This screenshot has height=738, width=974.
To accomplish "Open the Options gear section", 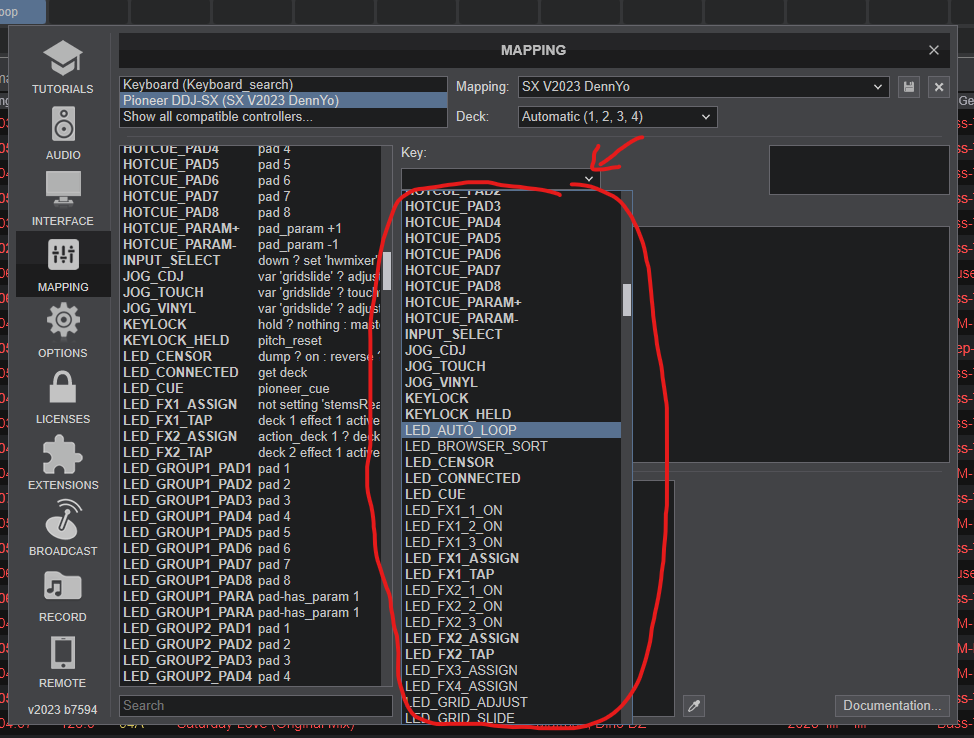I will 63,330.
